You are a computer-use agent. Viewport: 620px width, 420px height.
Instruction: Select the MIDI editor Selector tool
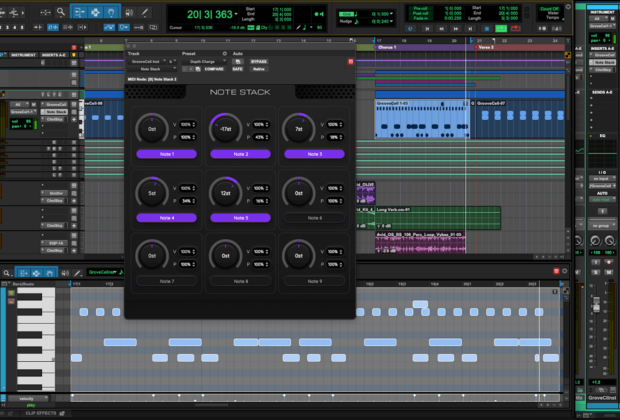pos(36,273)
